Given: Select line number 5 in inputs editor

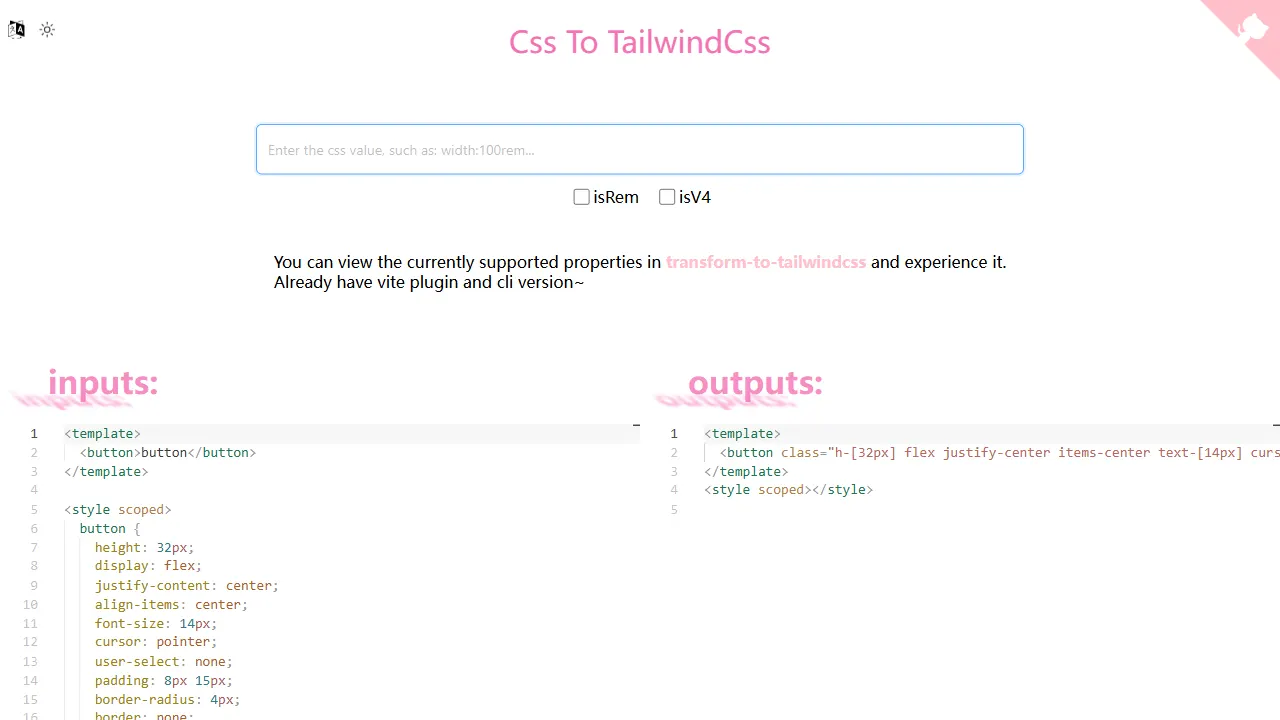Looking at the screenshot, I should [34, 509].
